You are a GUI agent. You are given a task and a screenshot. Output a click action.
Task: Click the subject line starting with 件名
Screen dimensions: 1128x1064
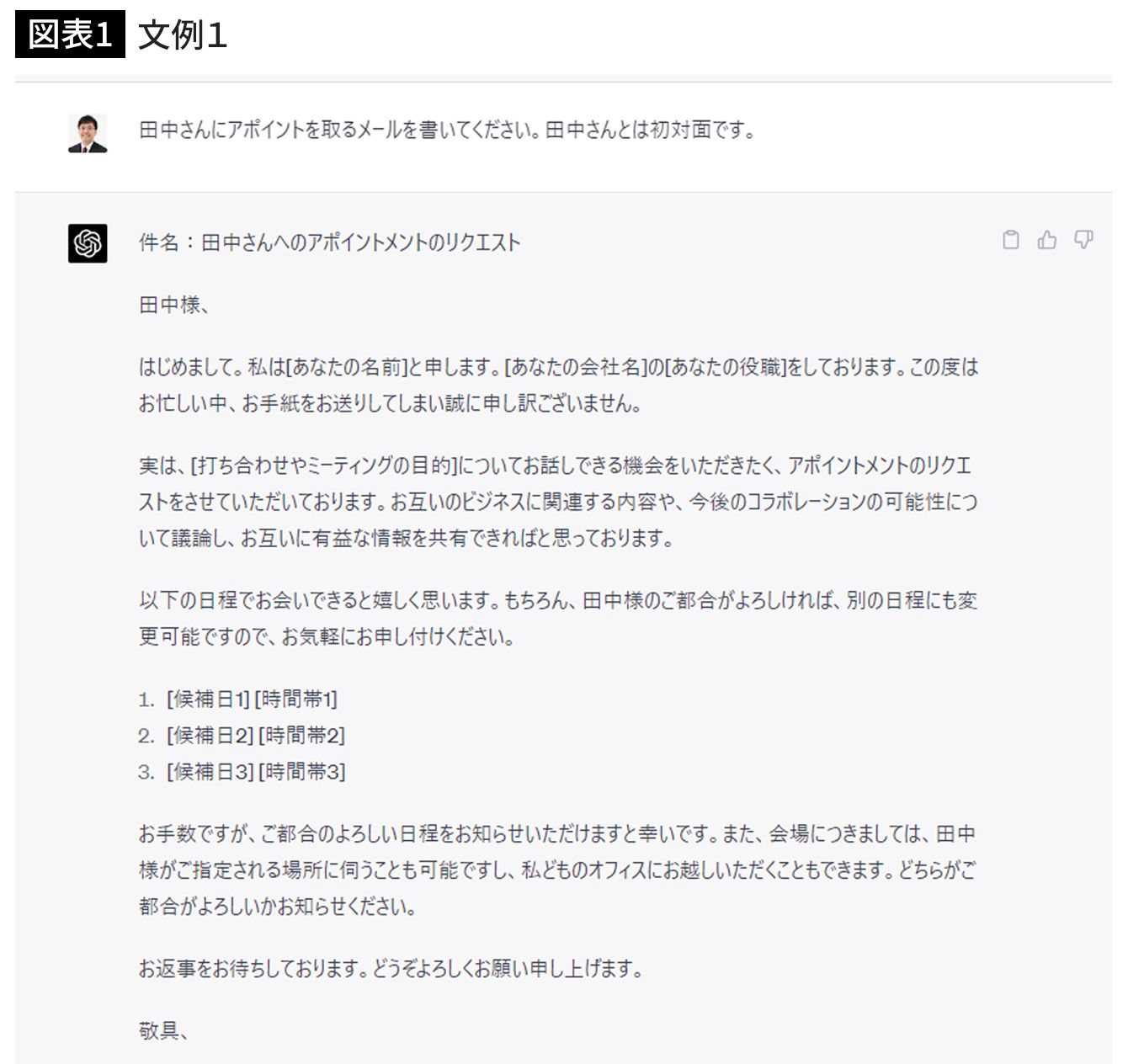click(329, 243)
